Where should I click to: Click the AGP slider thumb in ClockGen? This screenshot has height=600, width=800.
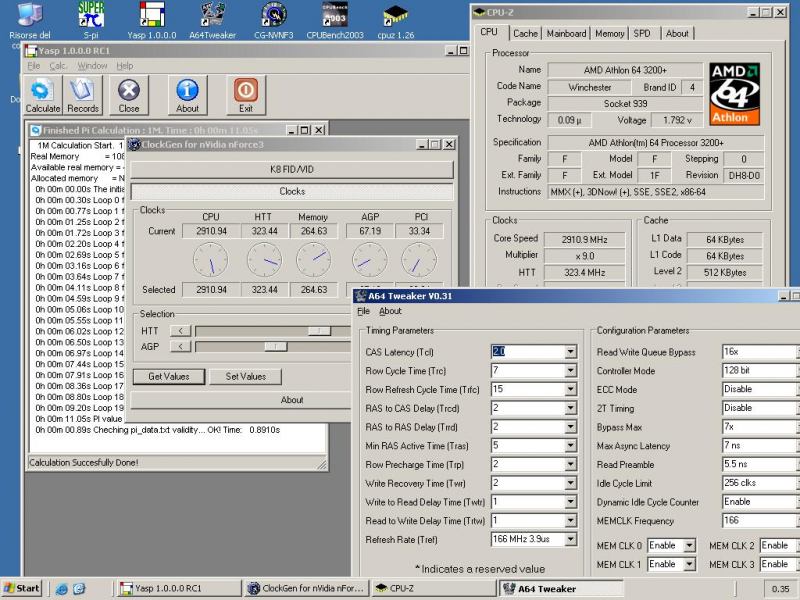[276, 347]
